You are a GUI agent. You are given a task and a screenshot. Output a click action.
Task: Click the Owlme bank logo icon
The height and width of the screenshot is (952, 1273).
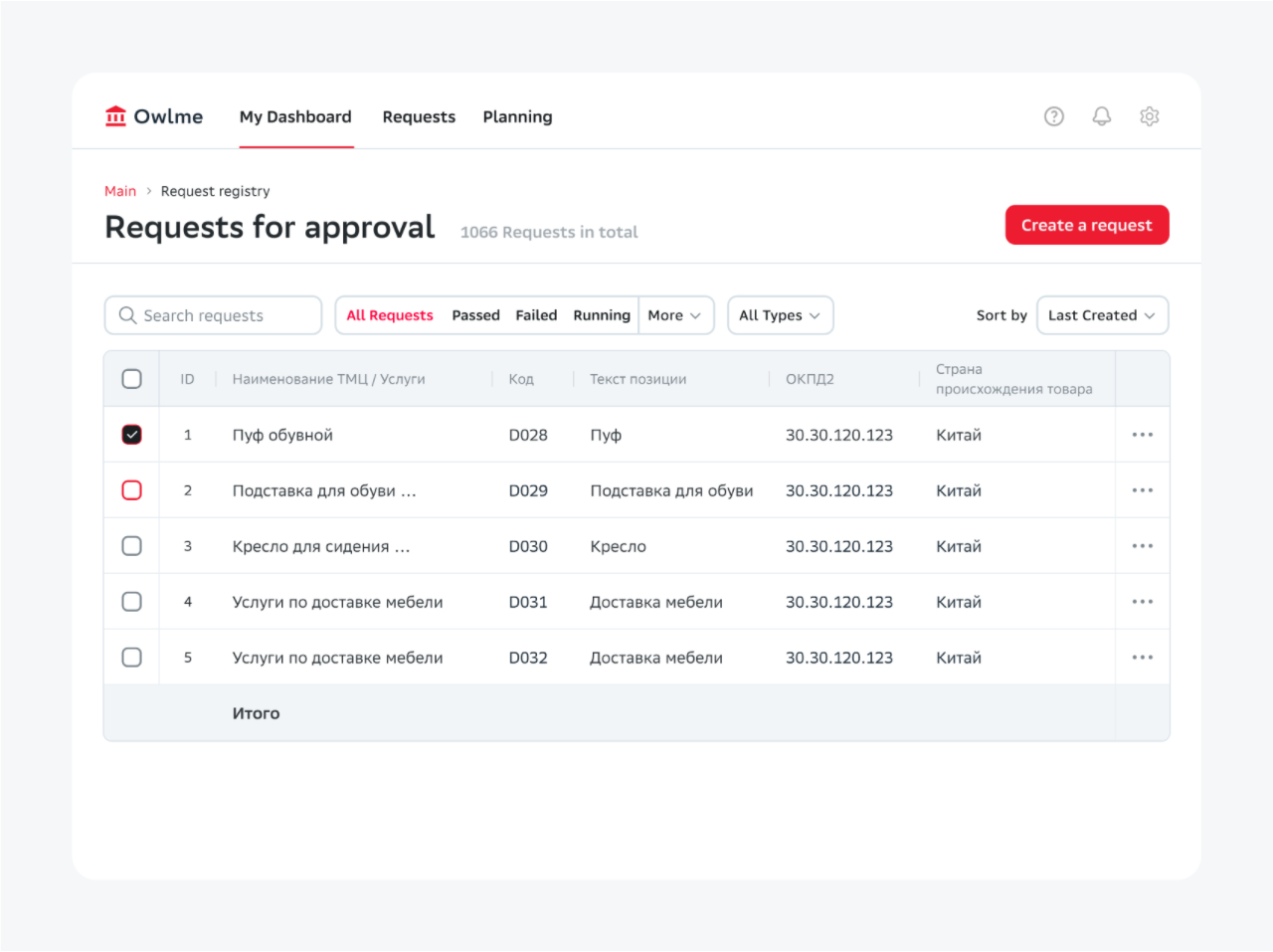click(x=116, y=116)
